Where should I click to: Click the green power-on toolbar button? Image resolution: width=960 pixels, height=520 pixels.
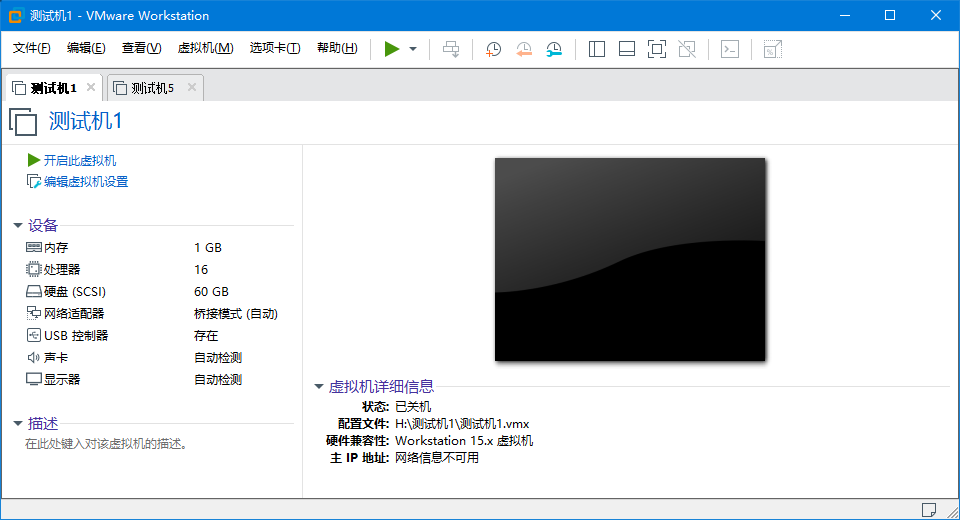click(391, 49)
